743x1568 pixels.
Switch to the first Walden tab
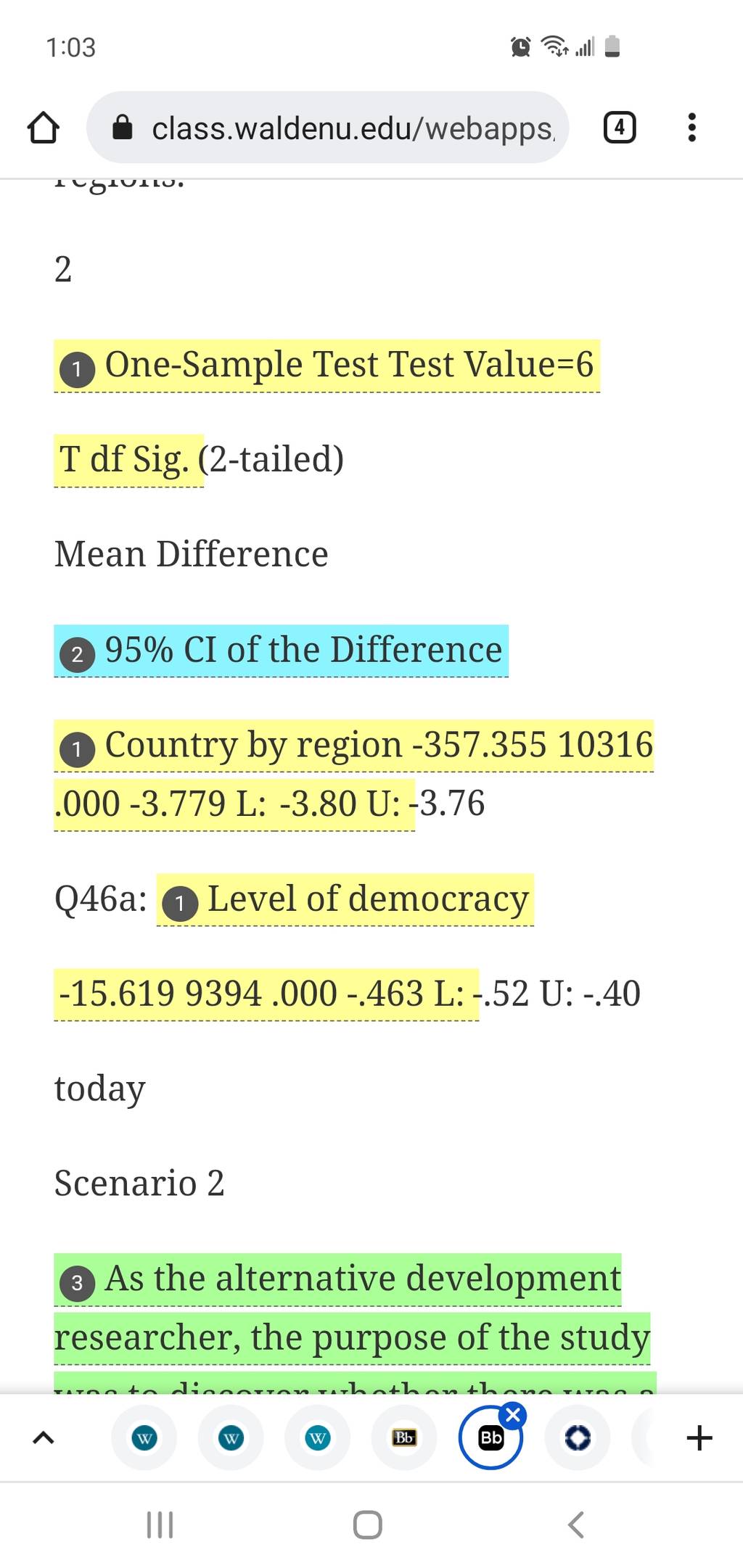[144, 1437]
